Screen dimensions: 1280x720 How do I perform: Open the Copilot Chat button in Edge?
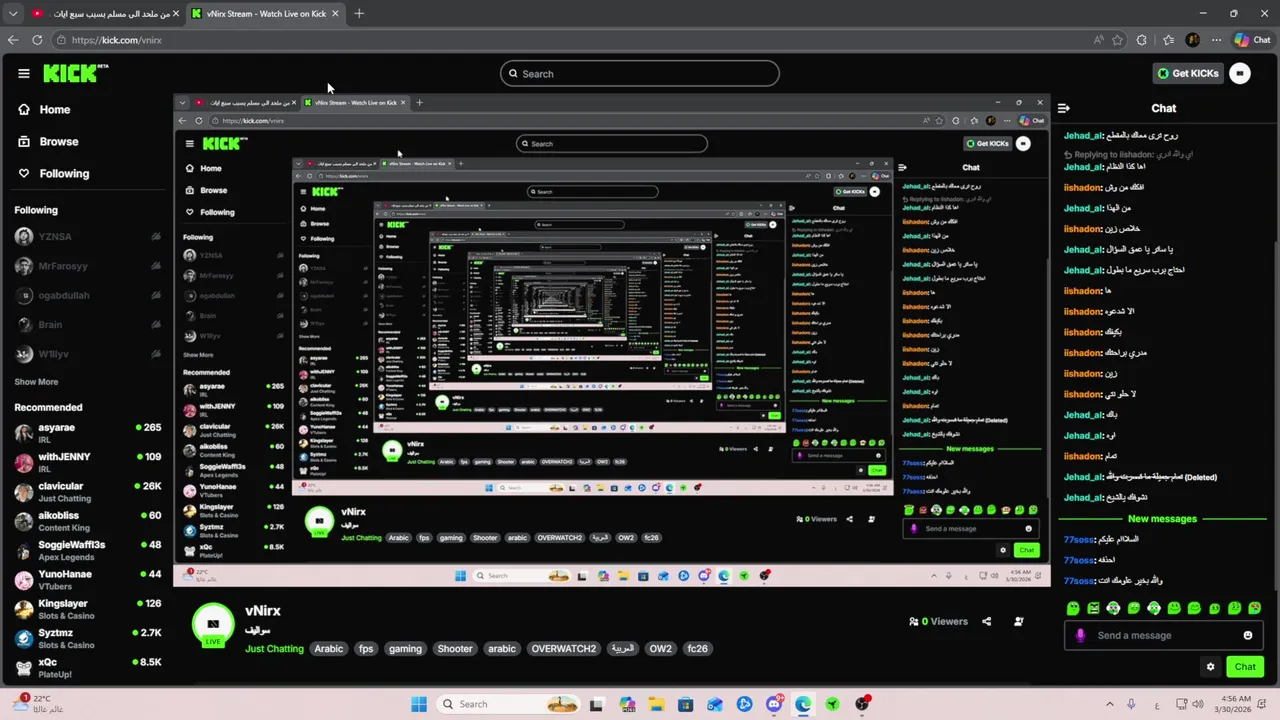(1252, 40)
